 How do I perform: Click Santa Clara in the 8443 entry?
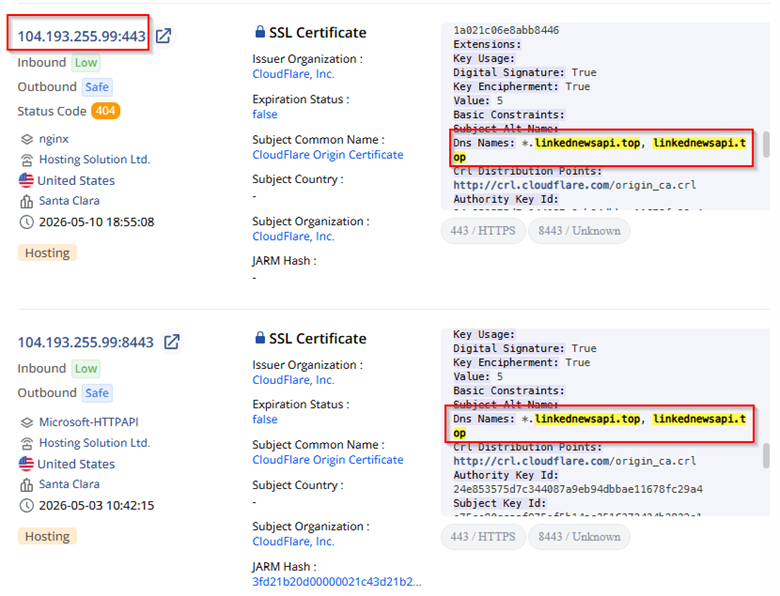pos(69,484)
